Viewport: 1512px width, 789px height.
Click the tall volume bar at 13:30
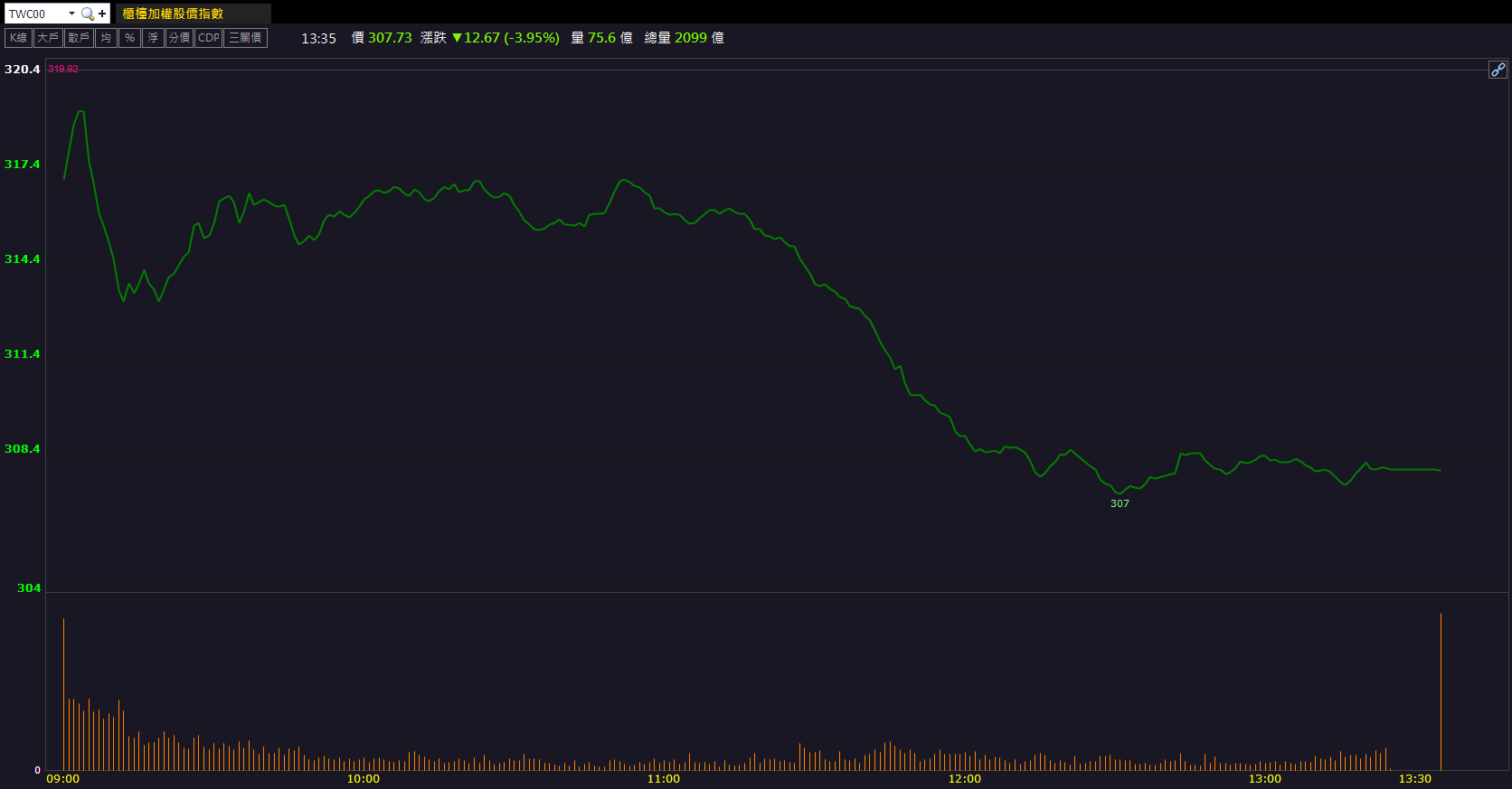click(1441, 691)
